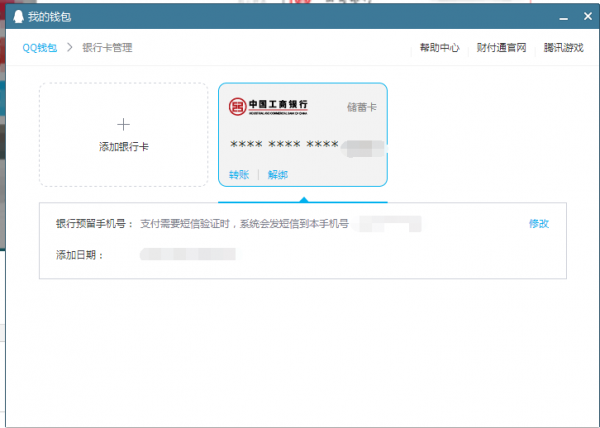
Task: Click the 添加日期 label
Action: click(80, 255)
